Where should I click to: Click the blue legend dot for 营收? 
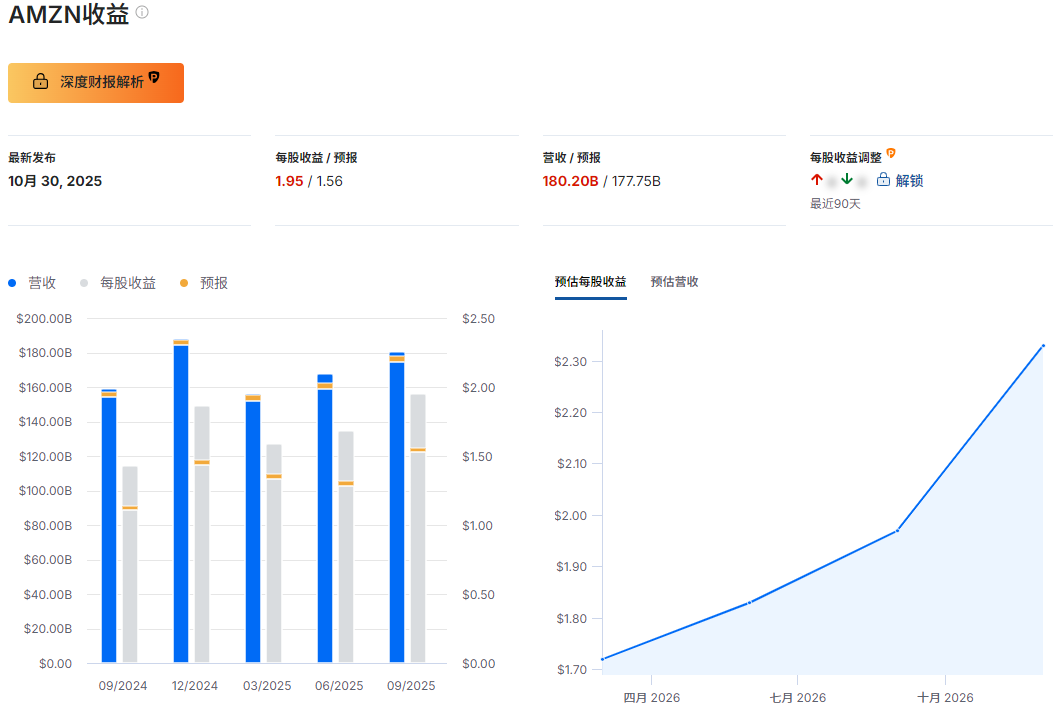pos(10,283)
